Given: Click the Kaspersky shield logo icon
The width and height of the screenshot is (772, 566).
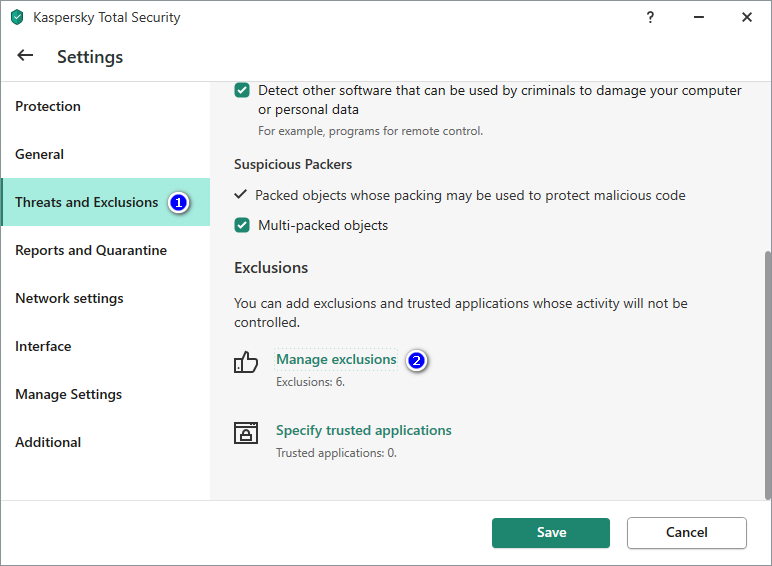Looking at the screenshot, I should click(17, 17).
